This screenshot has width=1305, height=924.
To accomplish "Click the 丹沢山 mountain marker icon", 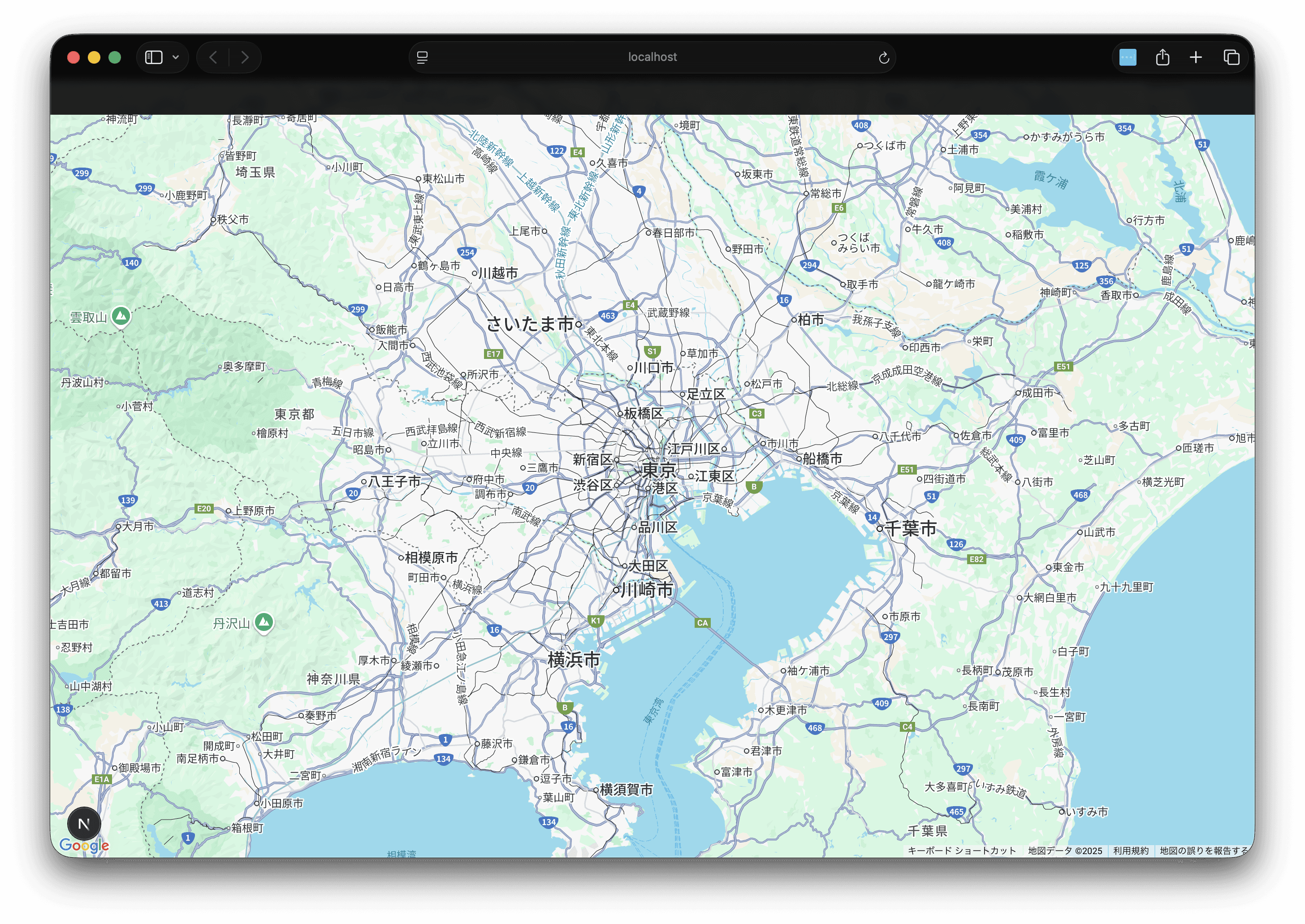I will click(264, 622).
